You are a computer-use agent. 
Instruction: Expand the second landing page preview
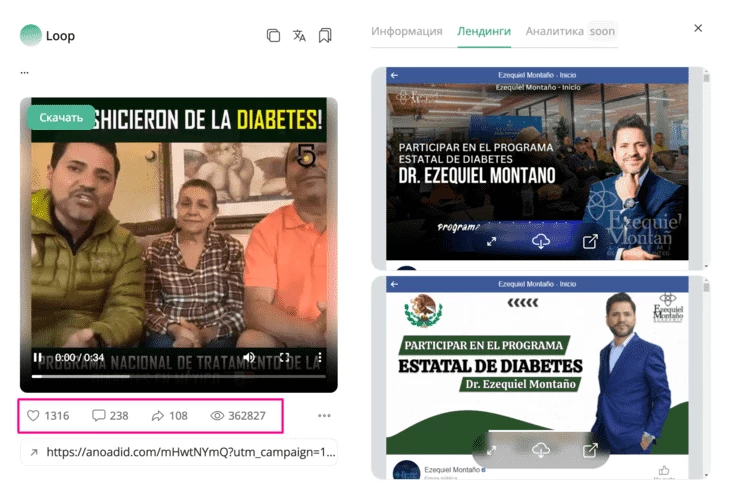coord(492,450)
